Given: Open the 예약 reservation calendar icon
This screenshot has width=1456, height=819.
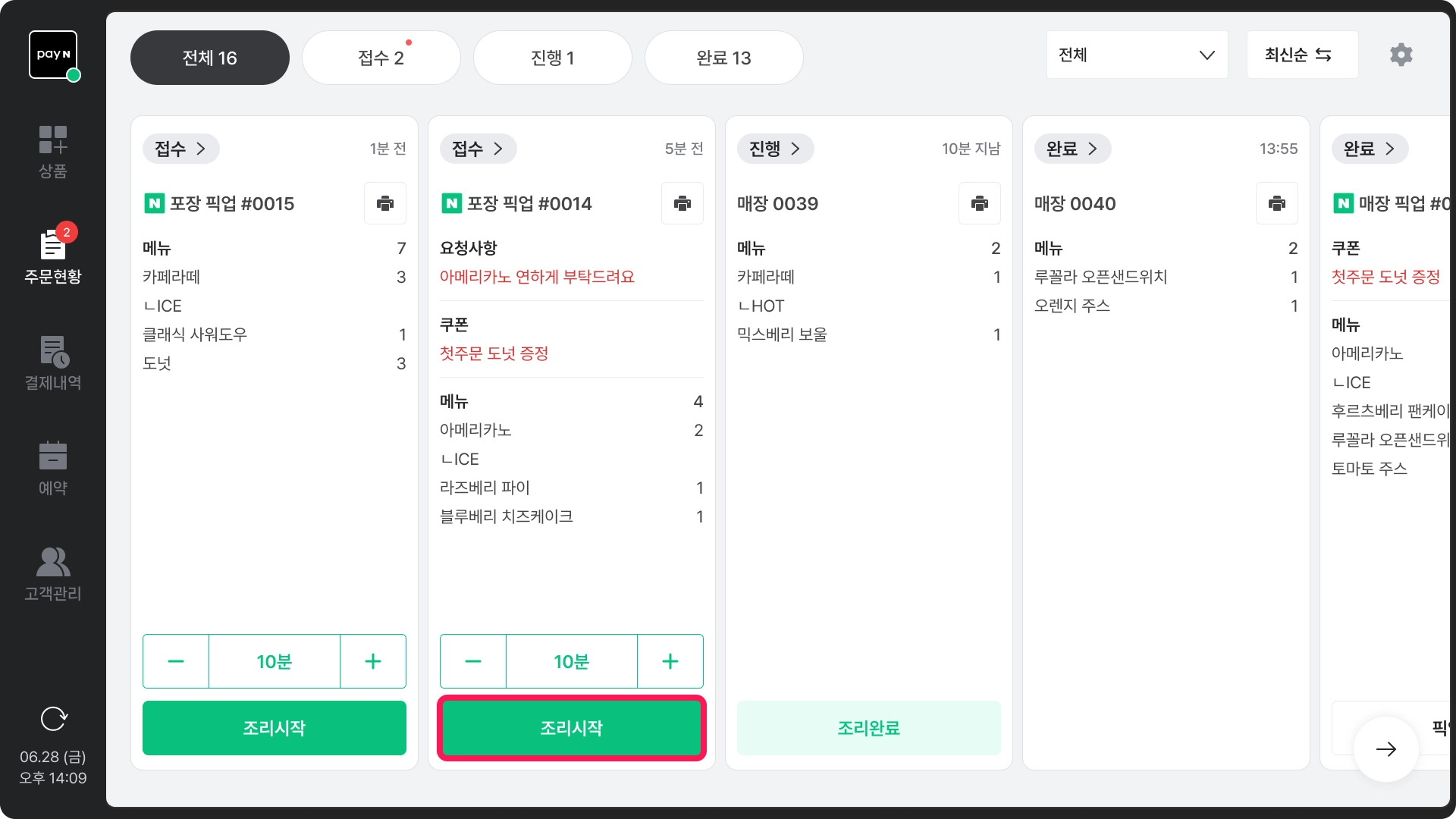Looking at the screenshot, I should point(53,468).
